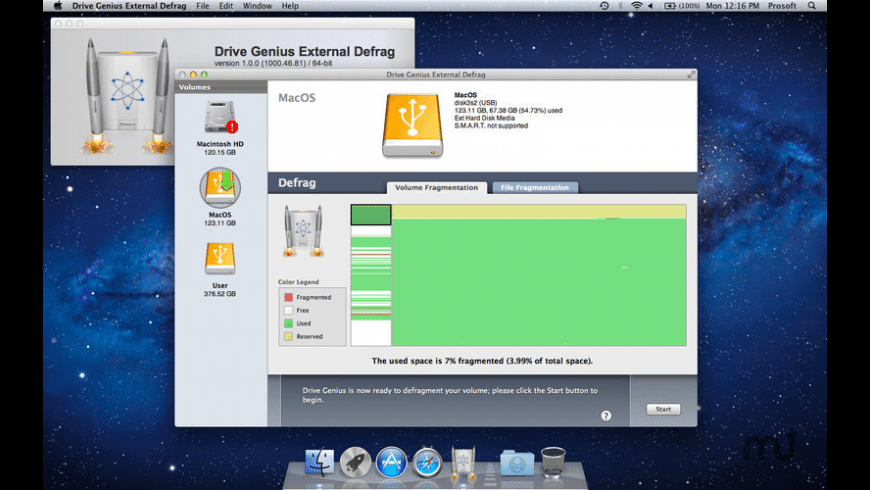Viewport: 870px width, 490px height.
Task: Open the Help menu
Action: tap(290, 6)
